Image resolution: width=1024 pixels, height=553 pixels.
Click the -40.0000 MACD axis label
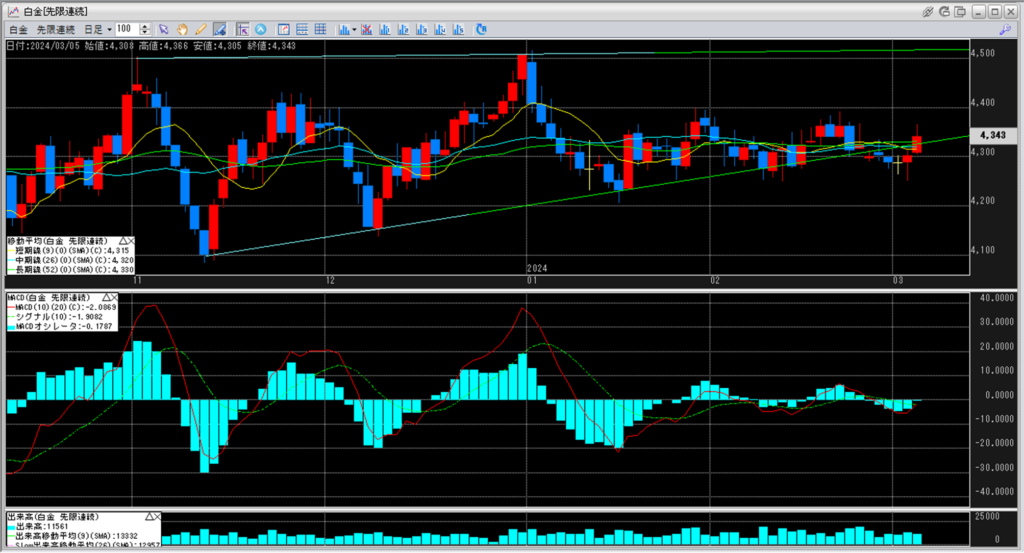[995, 492]
